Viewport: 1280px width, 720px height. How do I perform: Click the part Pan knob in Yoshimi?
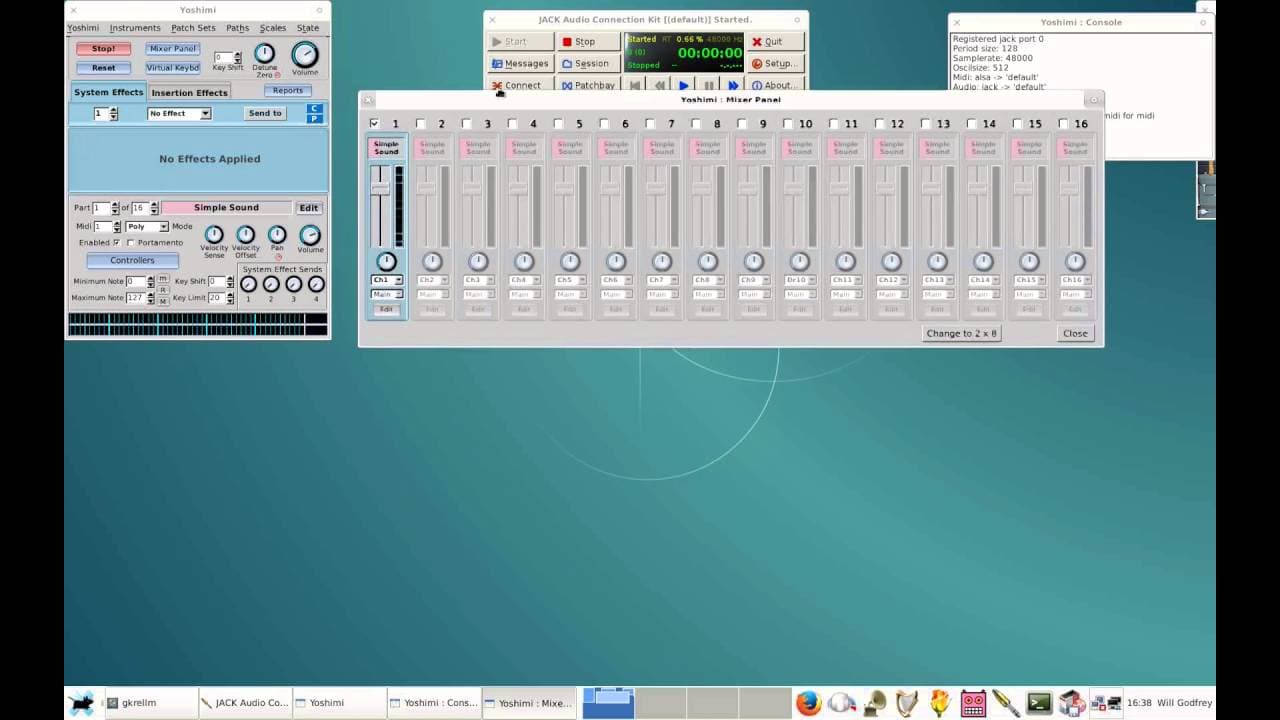click(x=277, y=235)
